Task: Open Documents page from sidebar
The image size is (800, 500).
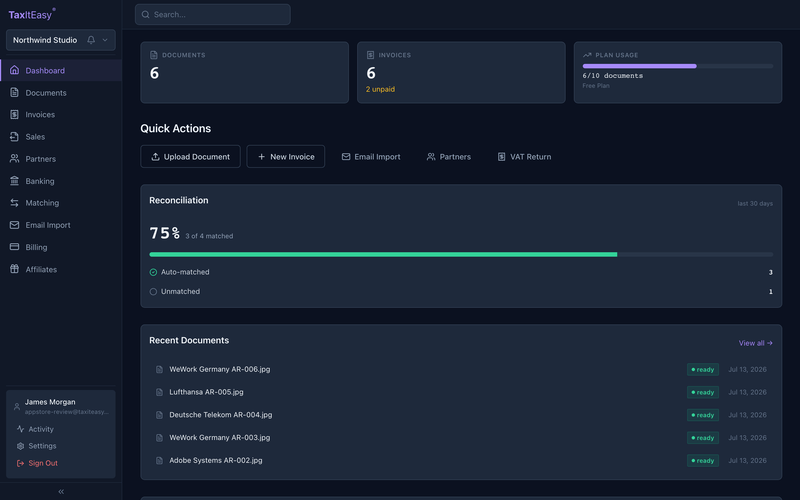Action: pyautogui.click(x=61, y=92)
